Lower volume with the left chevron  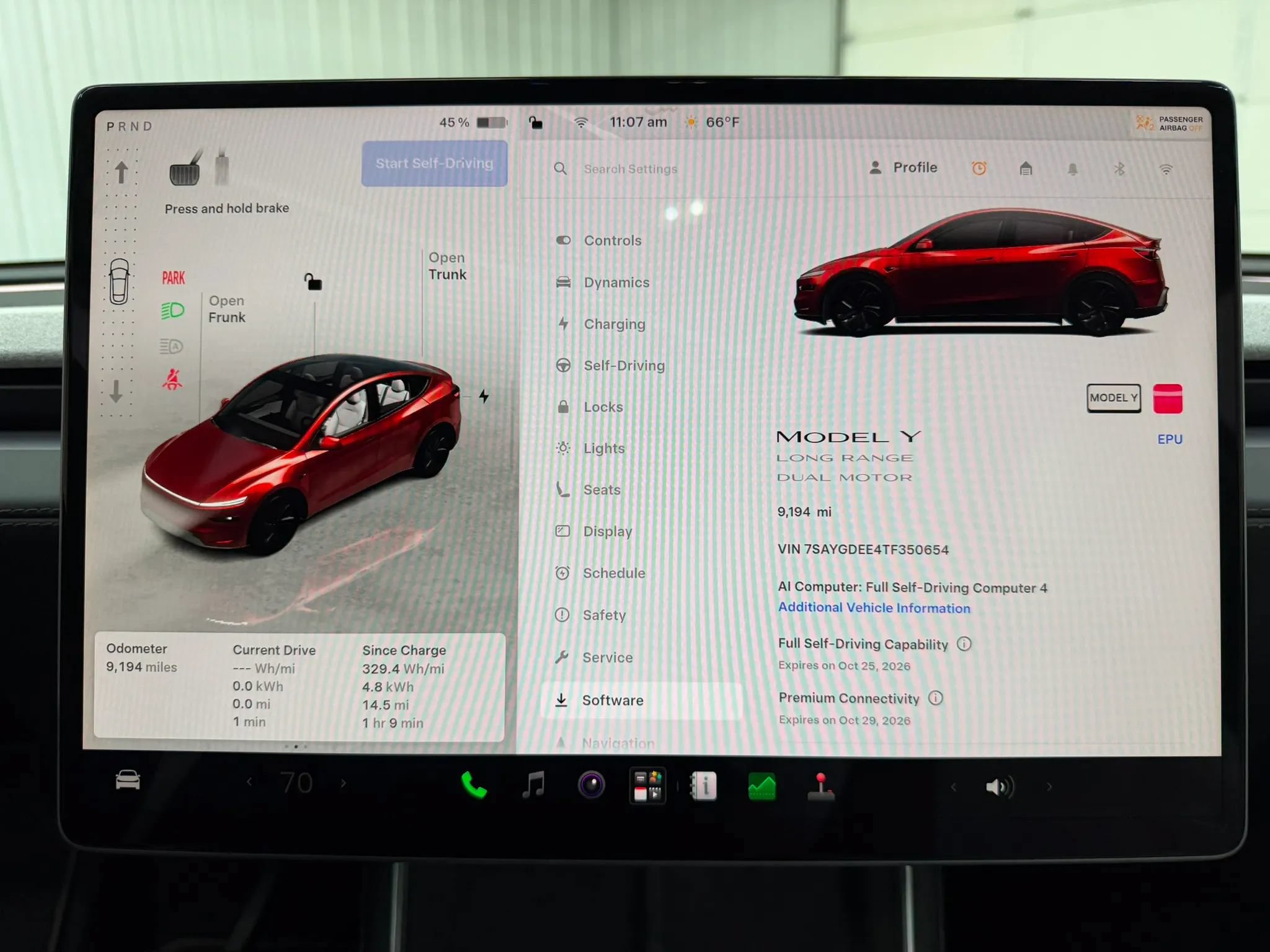(x=954, y=787)
